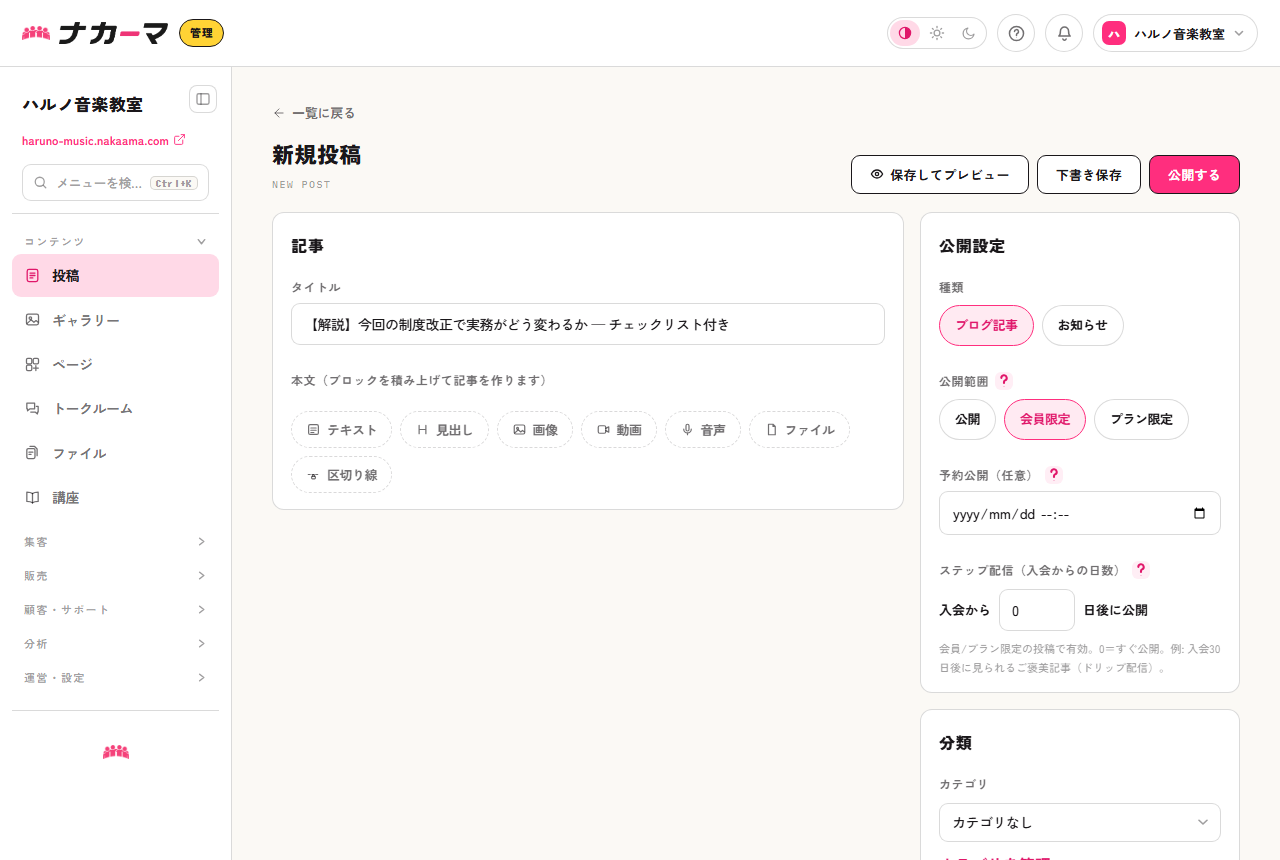Click the 管理 badge in the header
Image resolution: width=1280 pixels, height=860 pixels.
[201, 33]
